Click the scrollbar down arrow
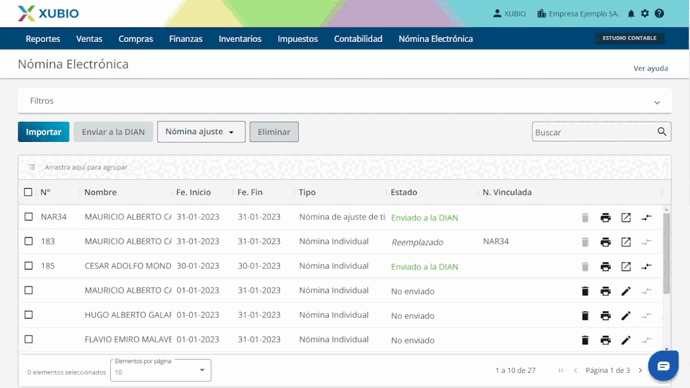690x388 pixels. 666,349
